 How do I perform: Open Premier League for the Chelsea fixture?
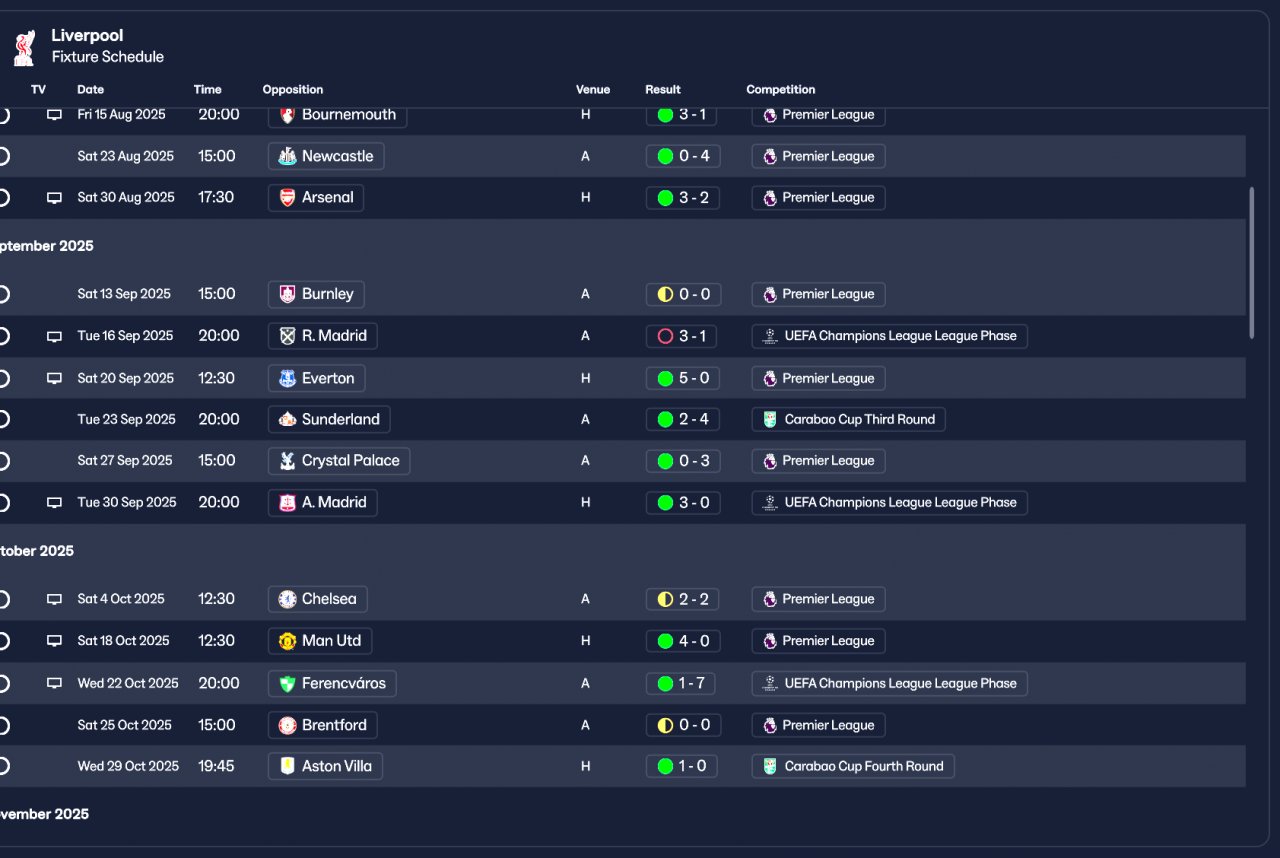[x=818, y=599]
